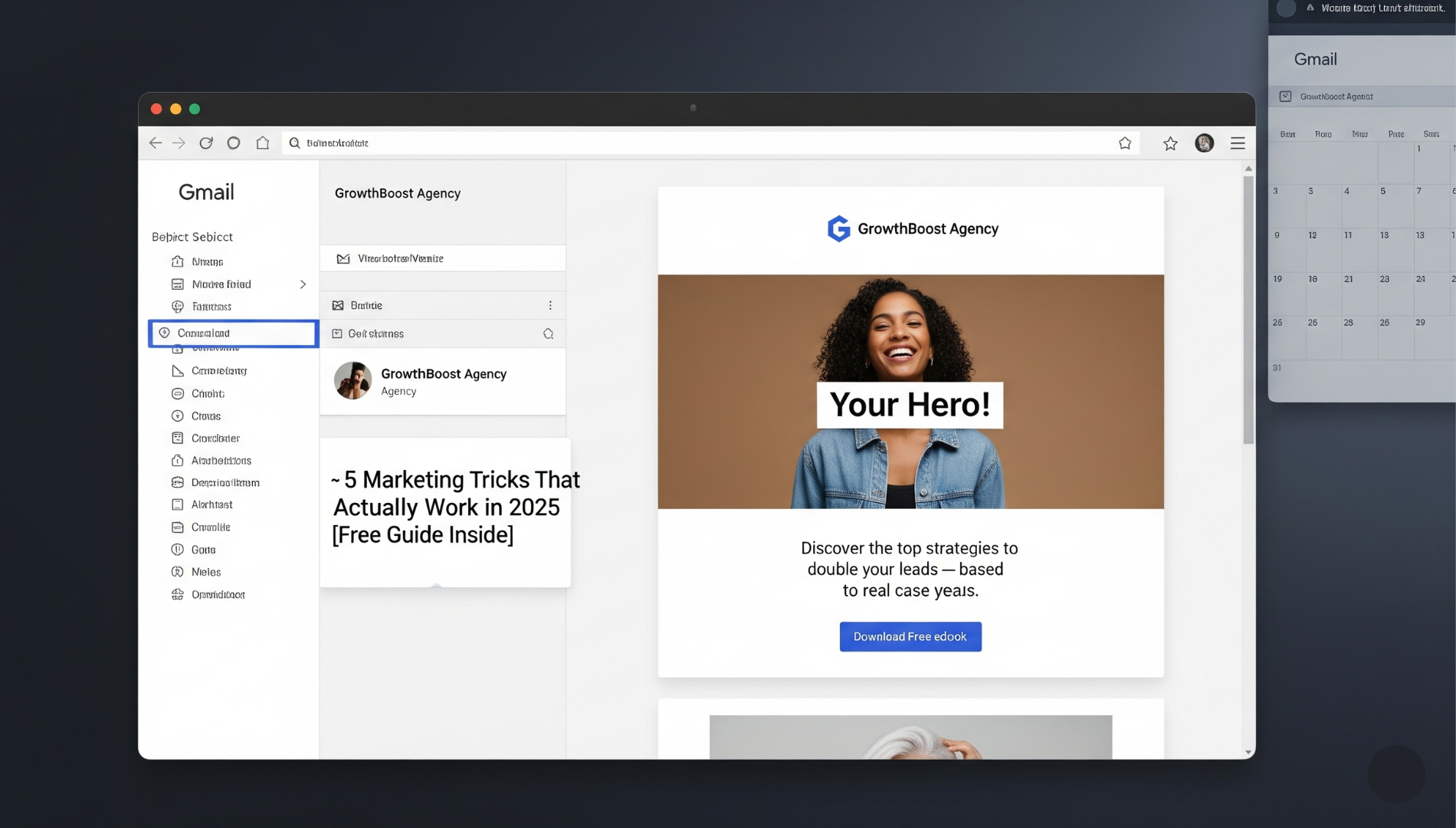
Task: Open GrowthBoost Agenat entry in calendar window
Action: pos(1336,97)
